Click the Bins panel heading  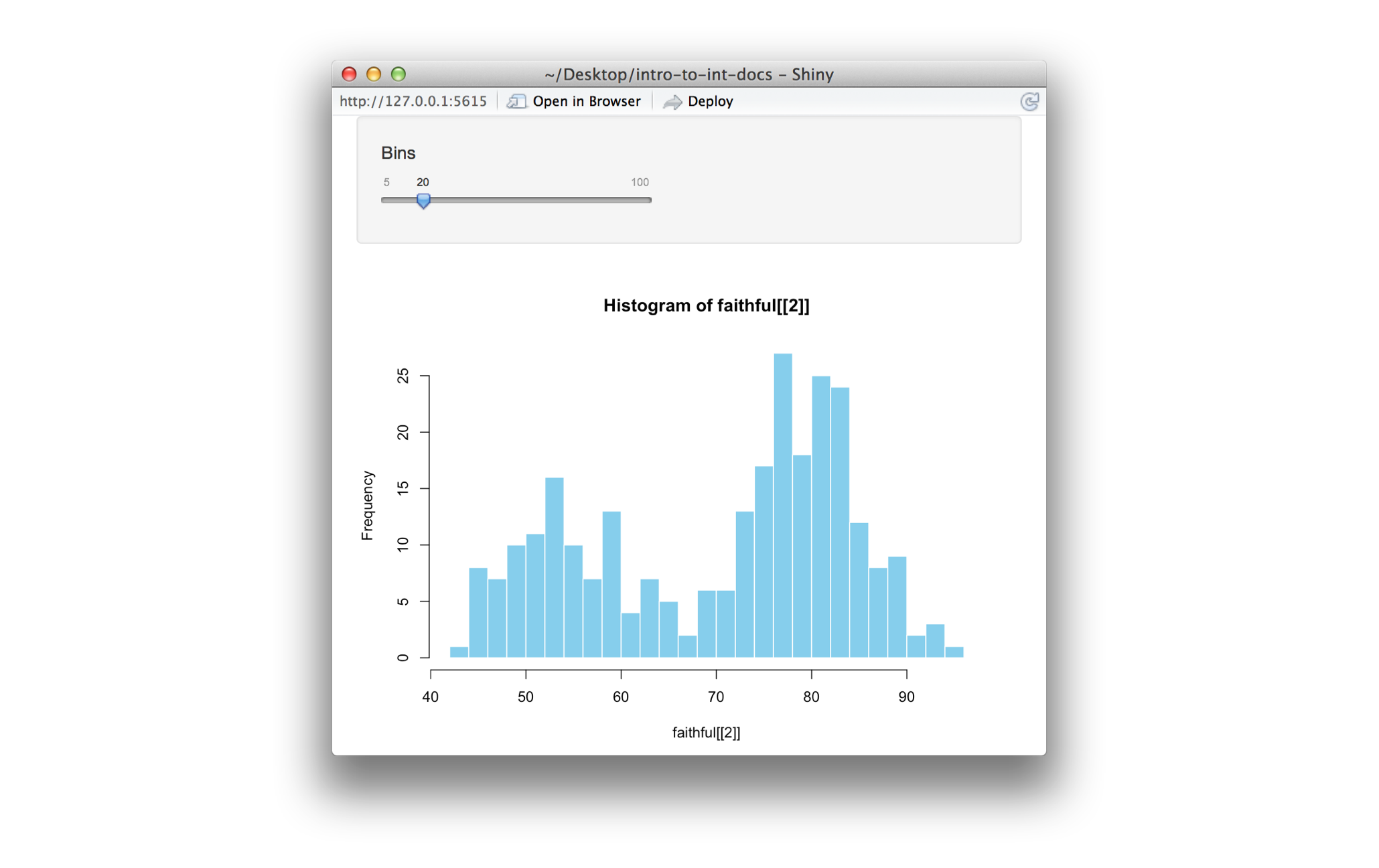(x=398, y=153)
